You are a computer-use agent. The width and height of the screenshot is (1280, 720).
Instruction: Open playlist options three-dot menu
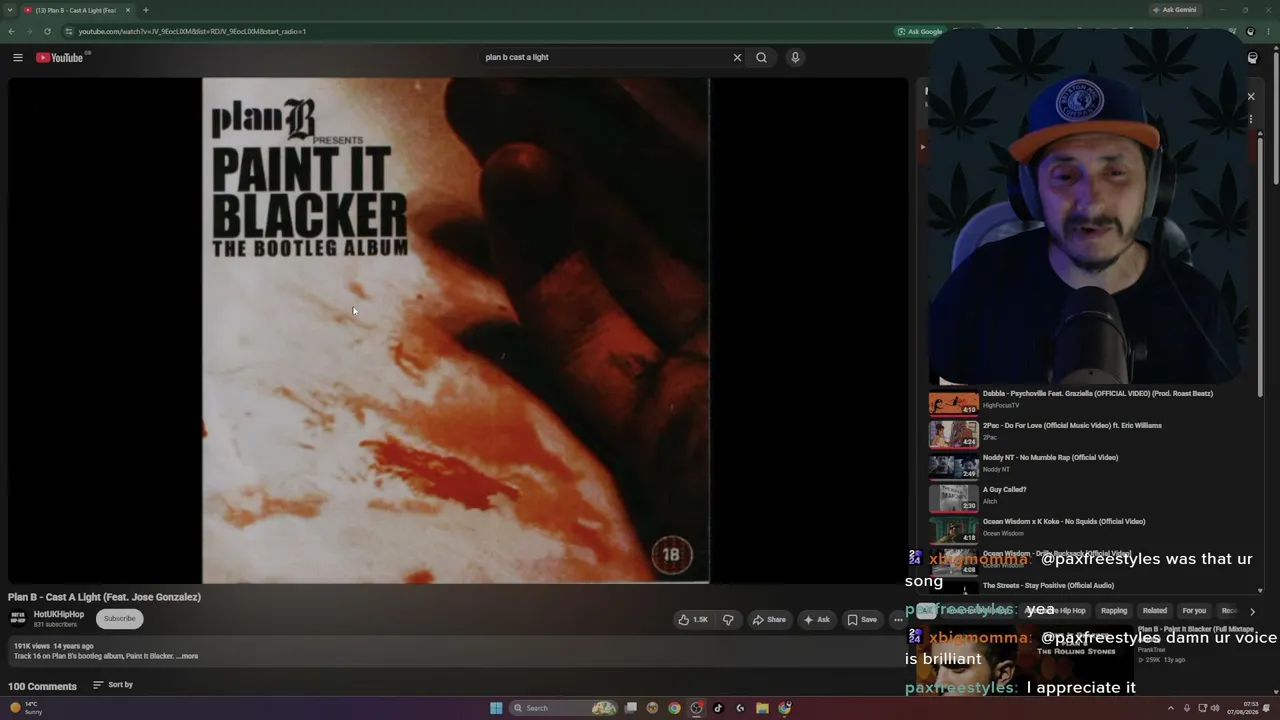click(x=1250, y=120)
